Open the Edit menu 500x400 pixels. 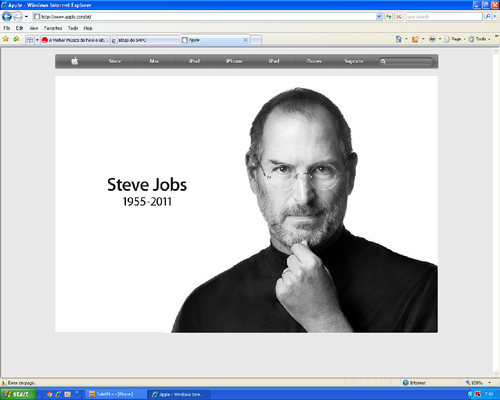coord(19,28)
